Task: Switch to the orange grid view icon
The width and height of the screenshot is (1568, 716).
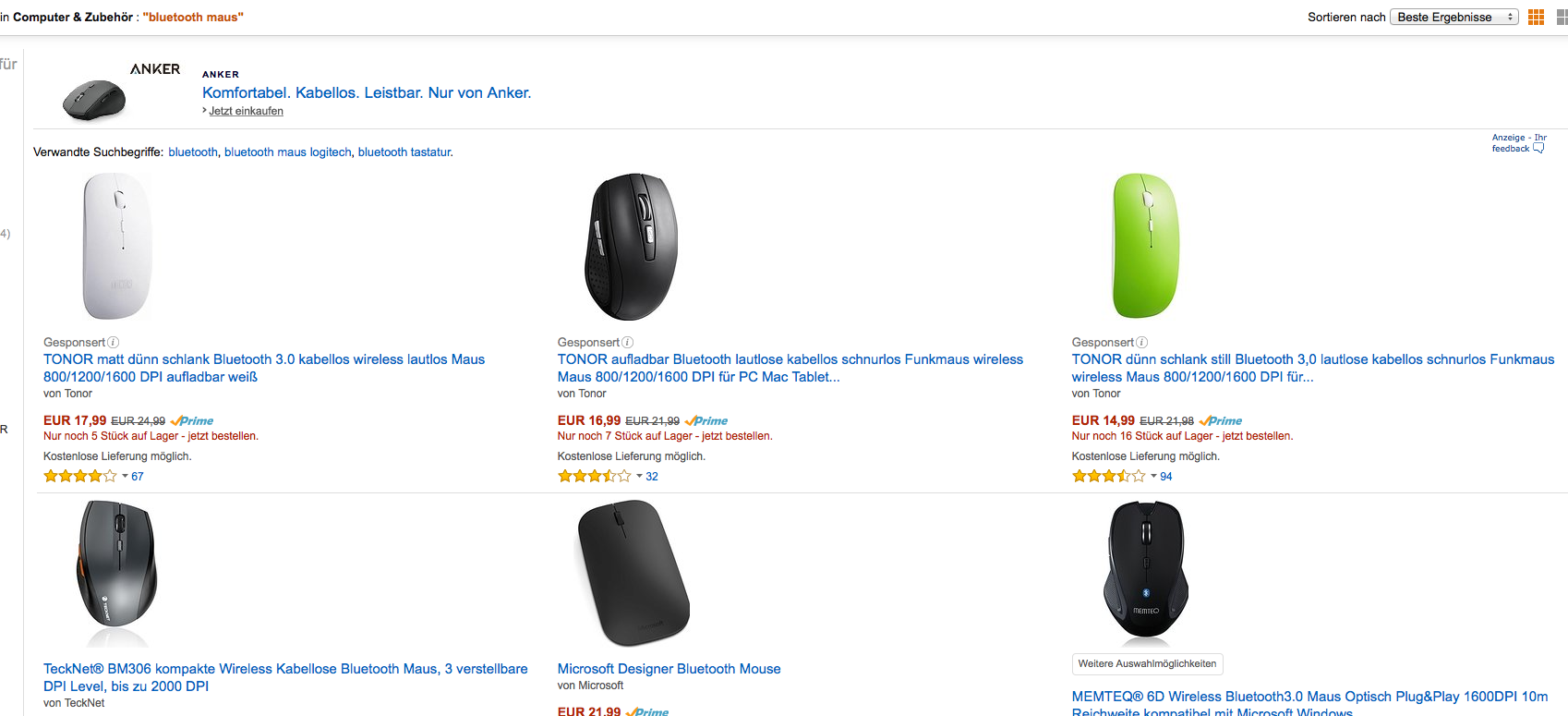Action: tap(1536, 18)
